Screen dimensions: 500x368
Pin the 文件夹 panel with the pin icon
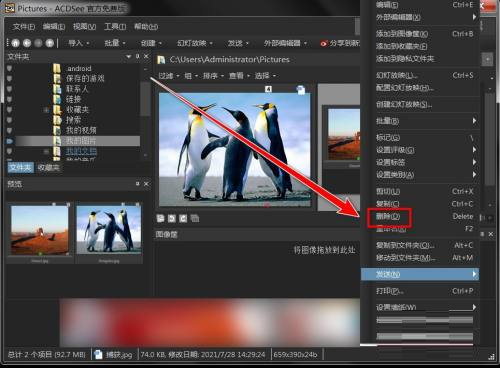[x=138, y=57]
